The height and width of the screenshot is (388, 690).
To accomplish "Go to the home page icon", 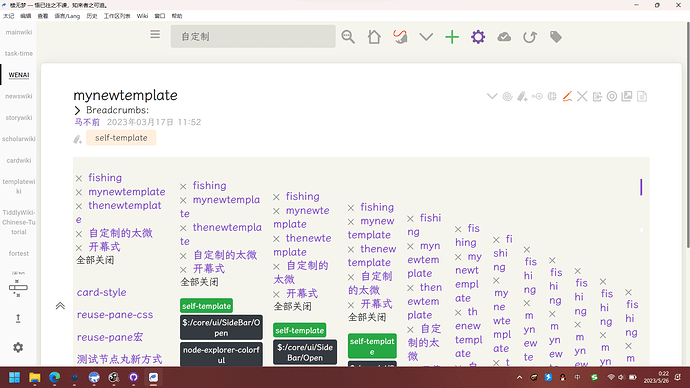I will pos(374,37).
